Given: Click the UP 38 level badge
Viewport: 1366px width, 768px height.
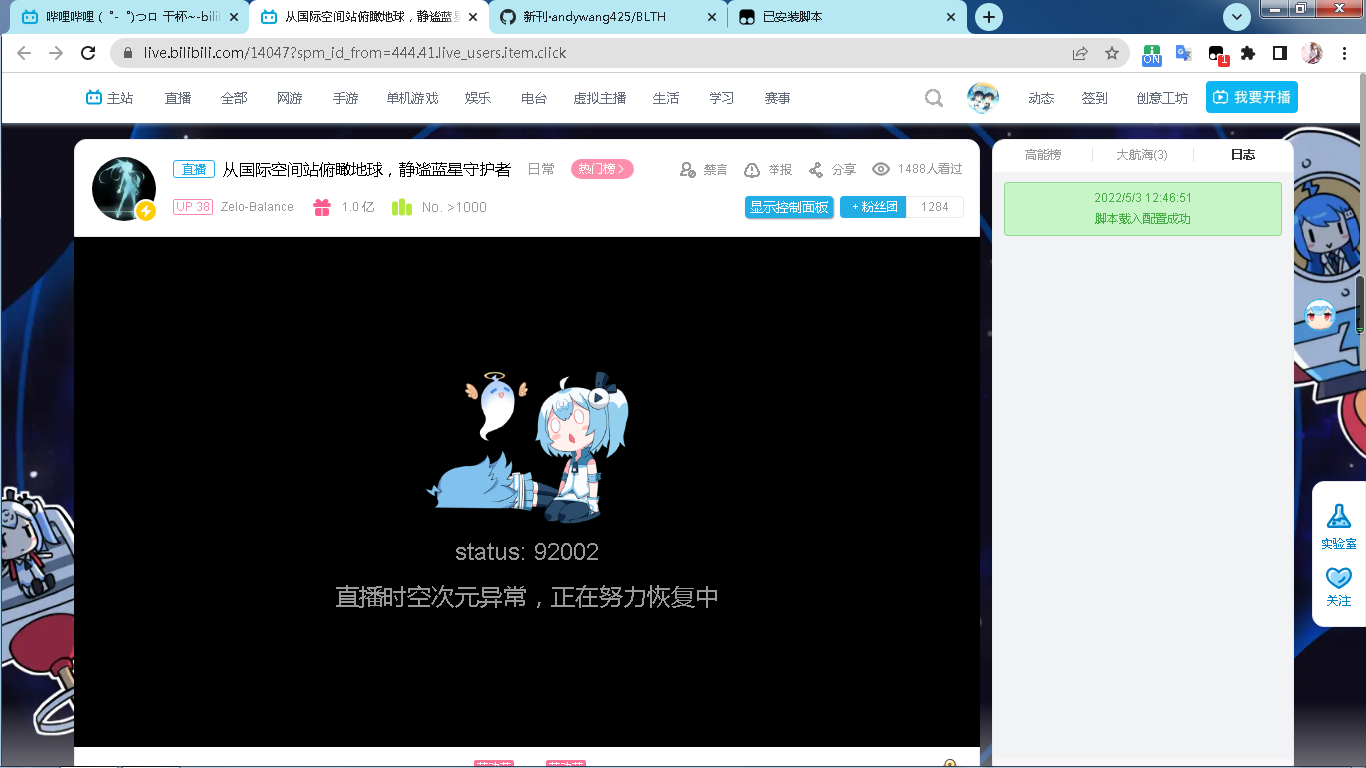Looking at the screenshot, I should [193, 207].
